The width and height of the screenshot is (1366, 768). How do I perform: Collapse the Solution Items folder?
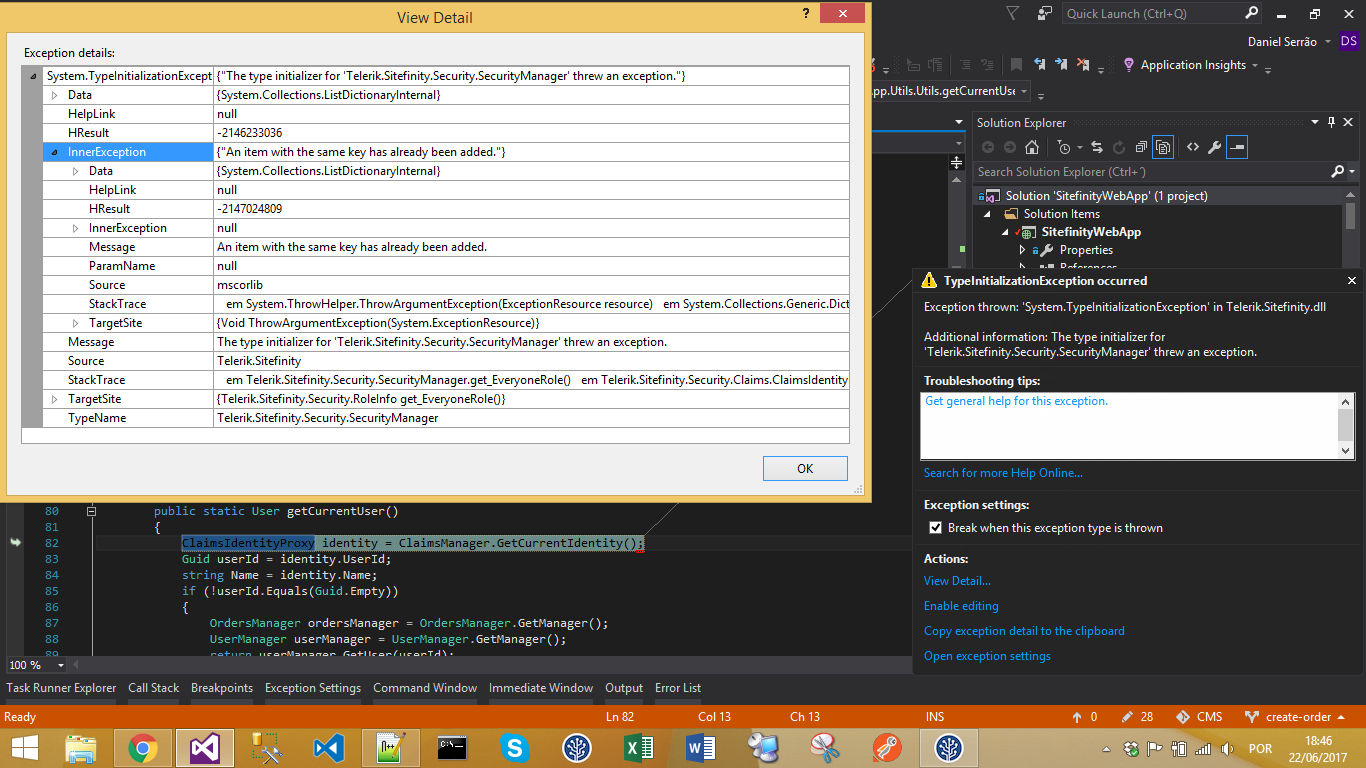click(988, 214)
